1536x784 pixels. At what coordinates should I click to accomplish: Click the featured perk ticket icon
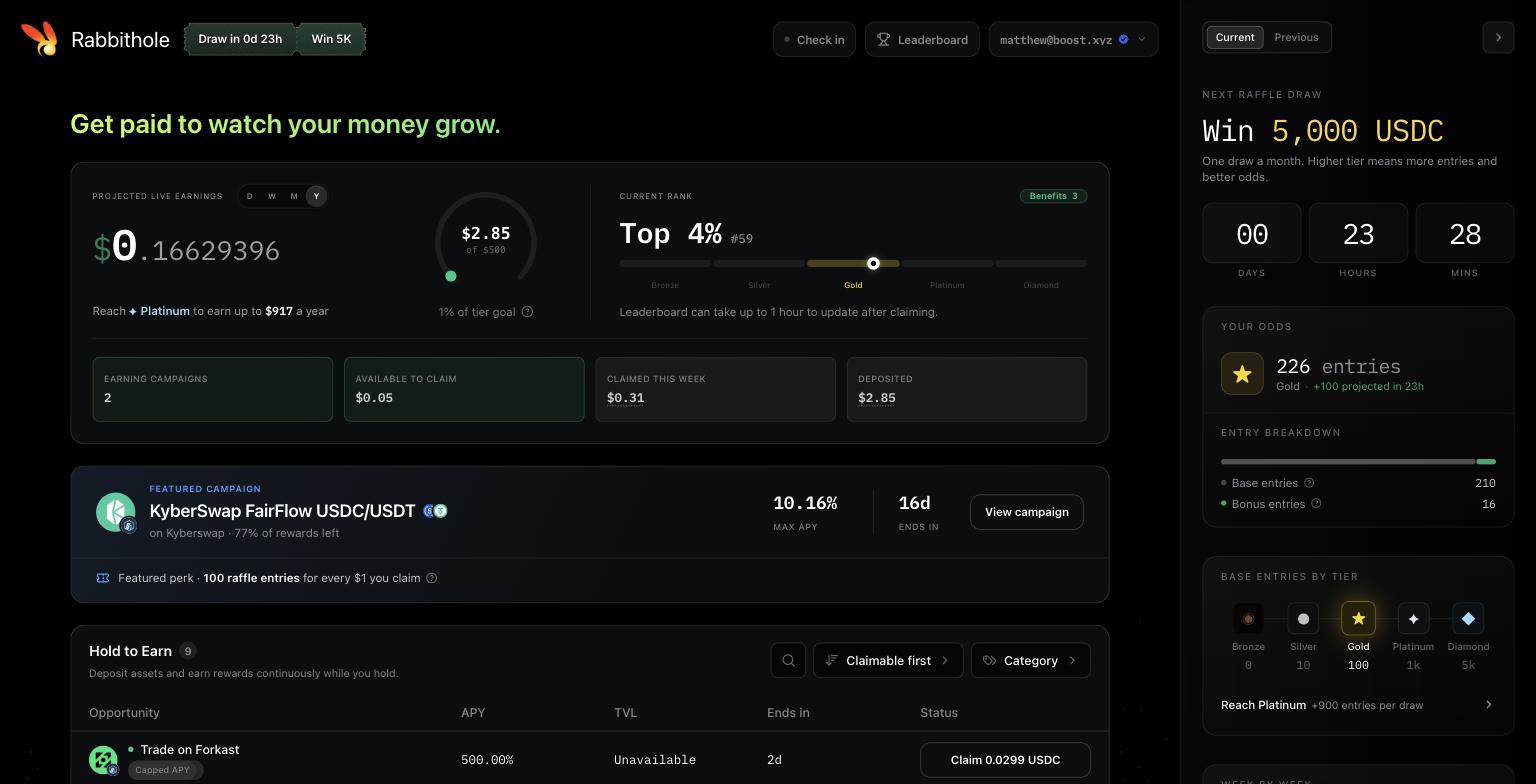[x=102, y=578]
